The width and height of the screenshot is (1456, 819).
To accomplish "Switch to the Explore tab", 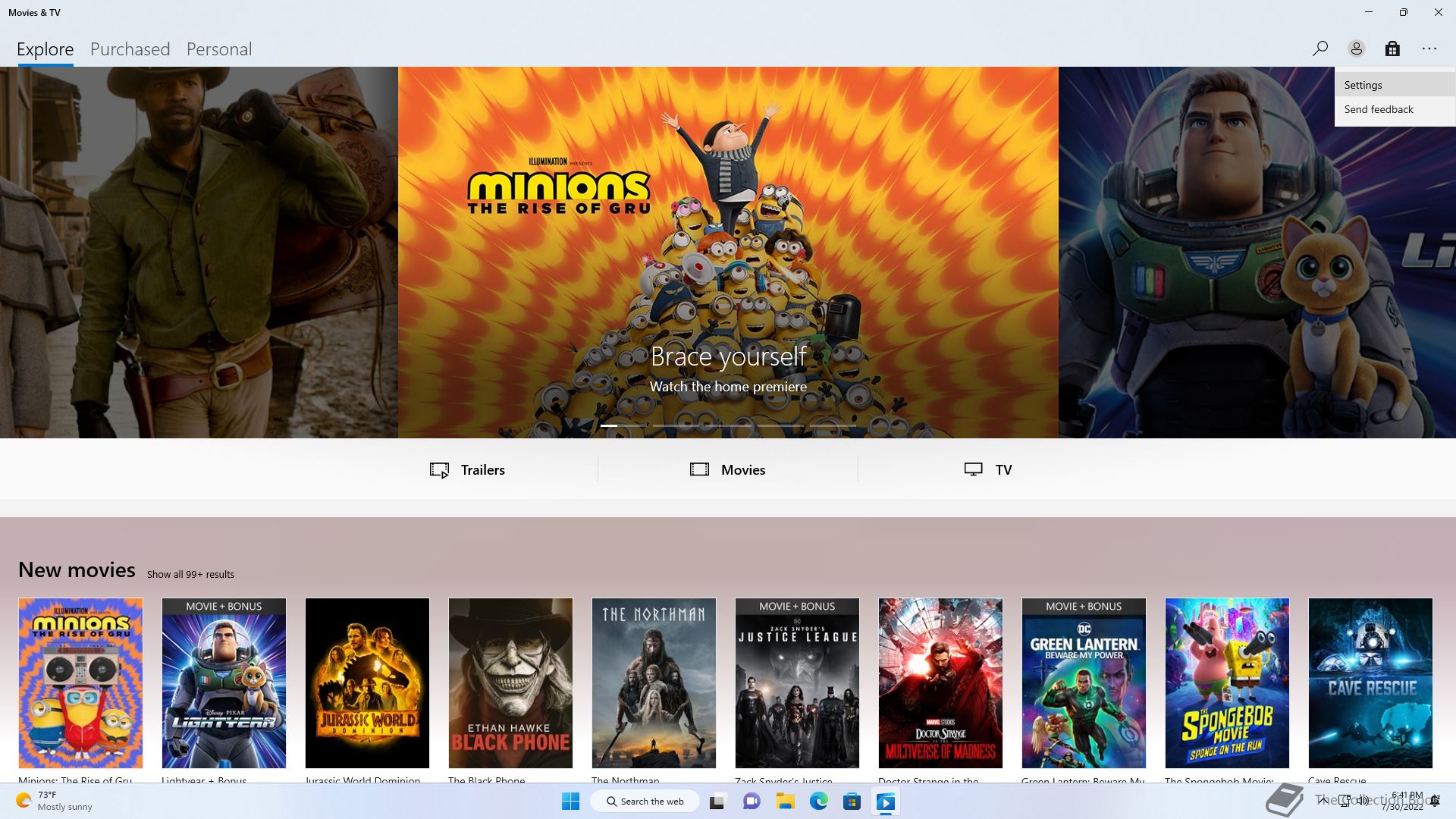I will point(45,49).
